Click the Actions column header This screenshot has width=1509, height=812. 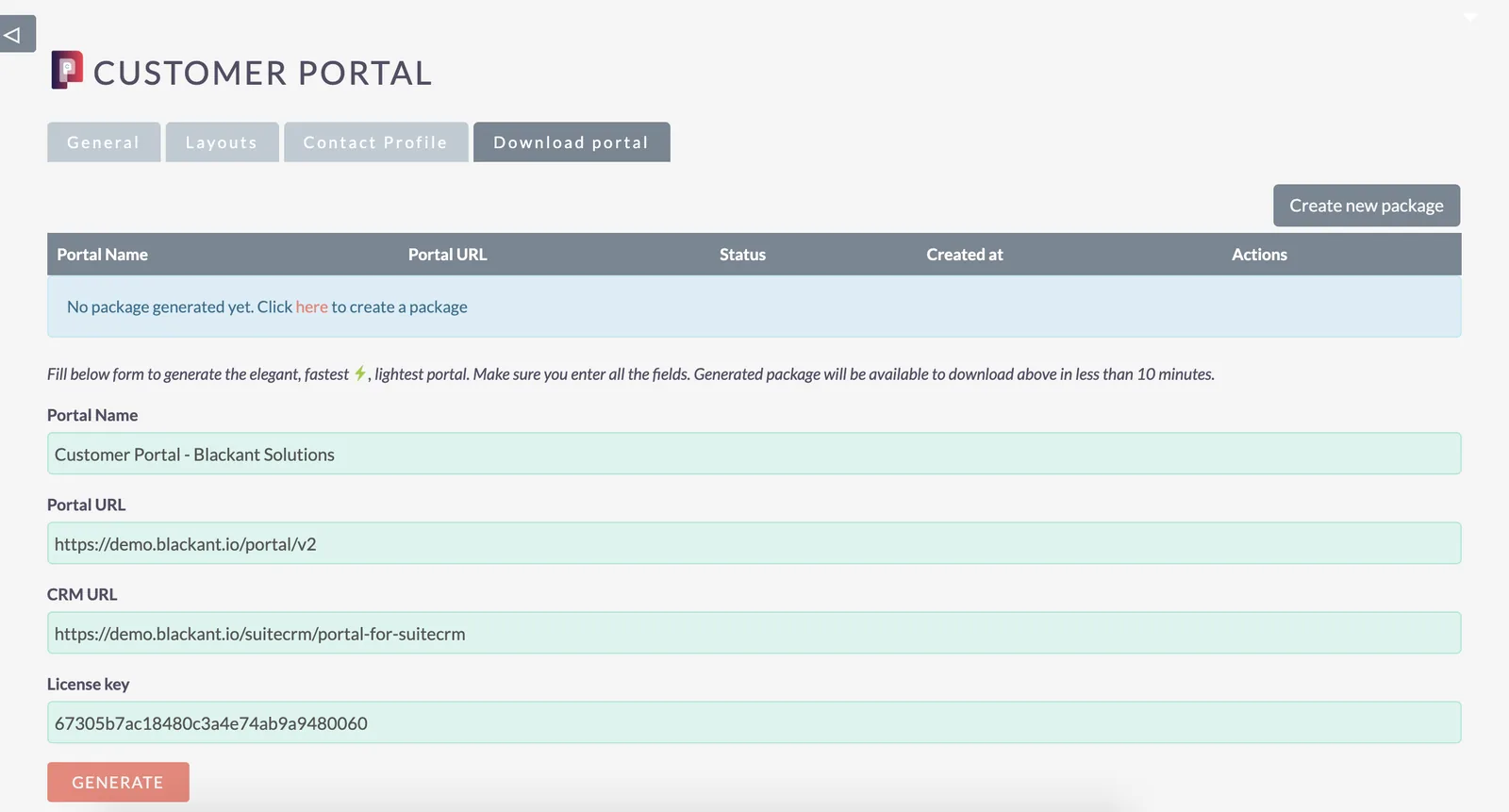1259,255
